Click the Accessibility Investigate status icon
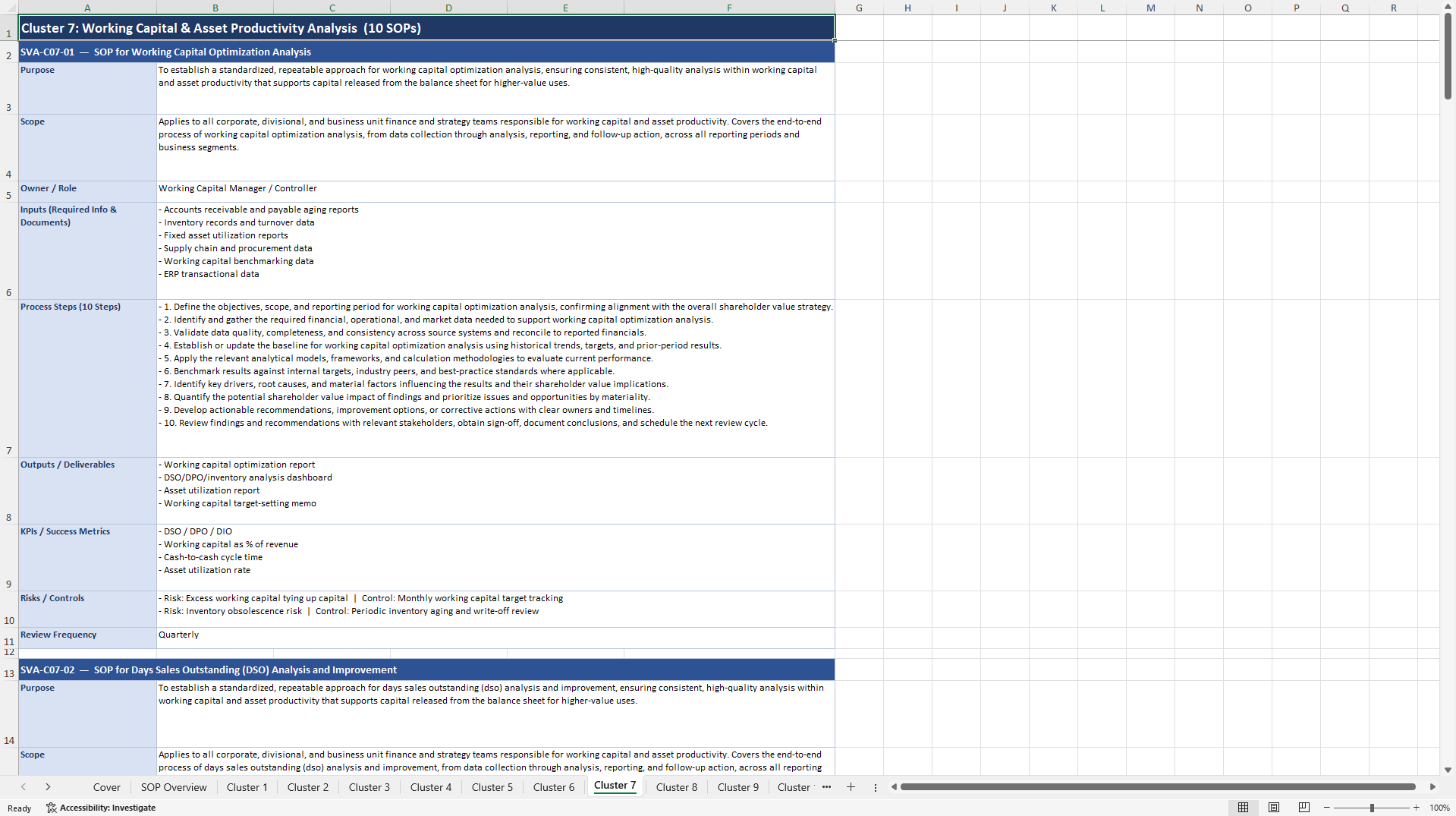The image size is (1456, 816). coord(101,808)
